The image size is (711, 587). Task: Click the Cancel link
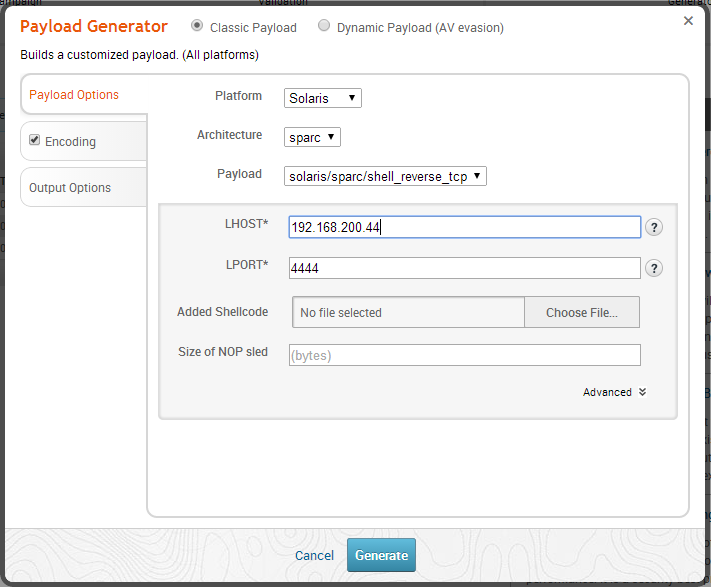click(x=314, y=556)
